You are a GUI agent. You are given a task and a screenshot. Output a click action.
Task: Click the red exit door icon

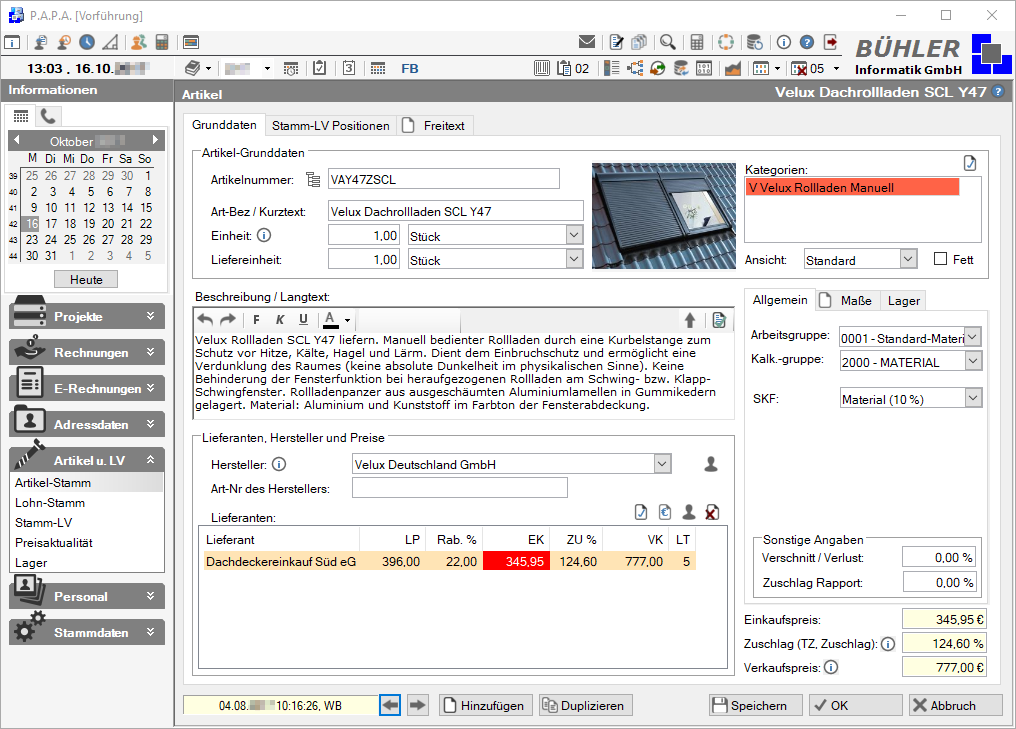[831, 42]
